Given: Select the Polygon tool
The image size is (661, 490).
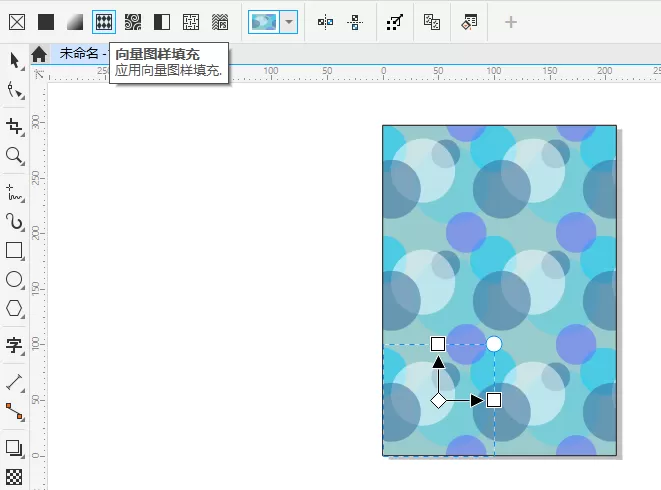Looking at the screenshot, I should (14, 308).
